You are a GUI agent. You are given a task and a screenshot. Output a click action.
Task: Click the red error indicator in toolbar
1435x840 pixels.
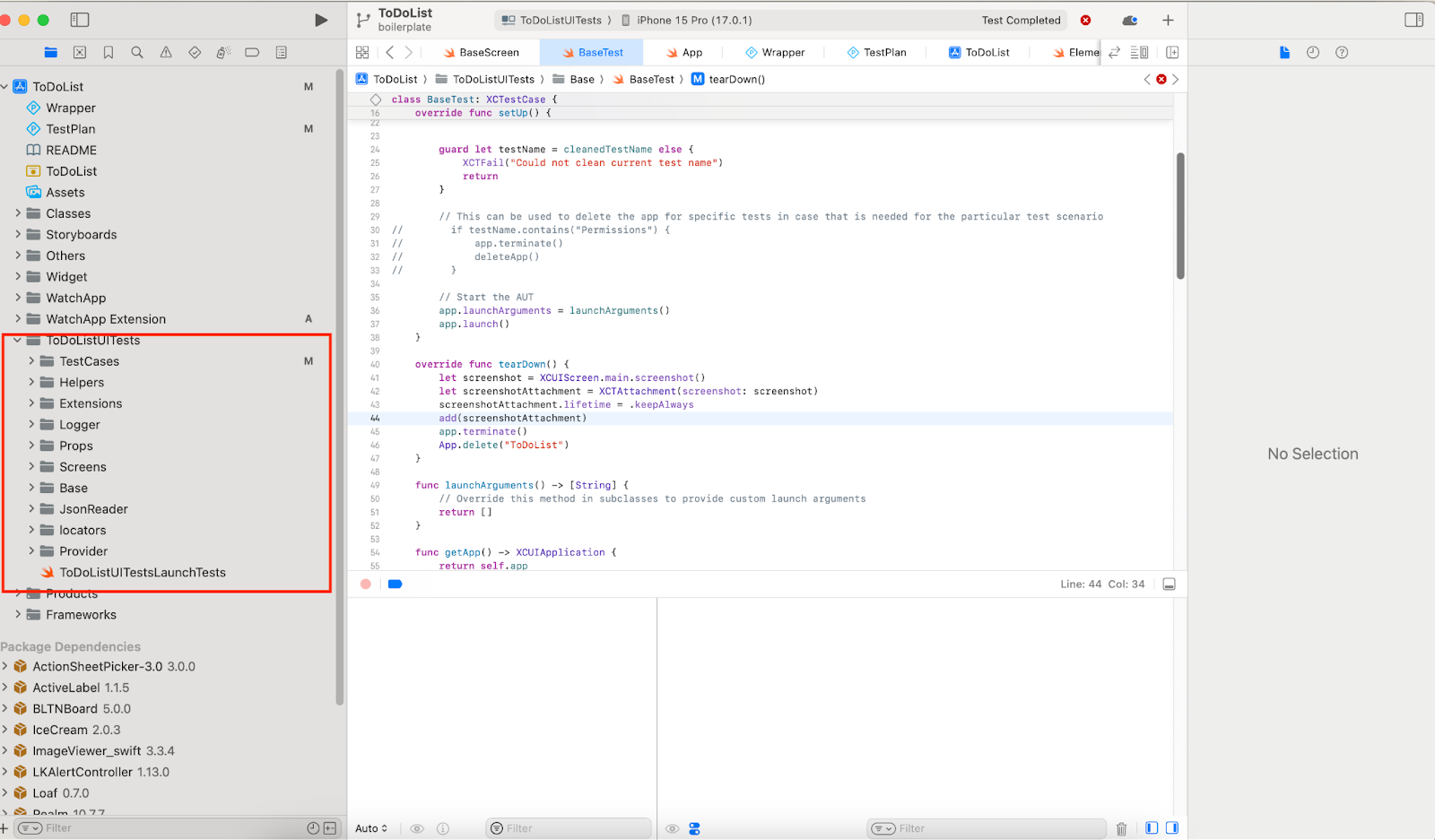[x=1085, y=20]
